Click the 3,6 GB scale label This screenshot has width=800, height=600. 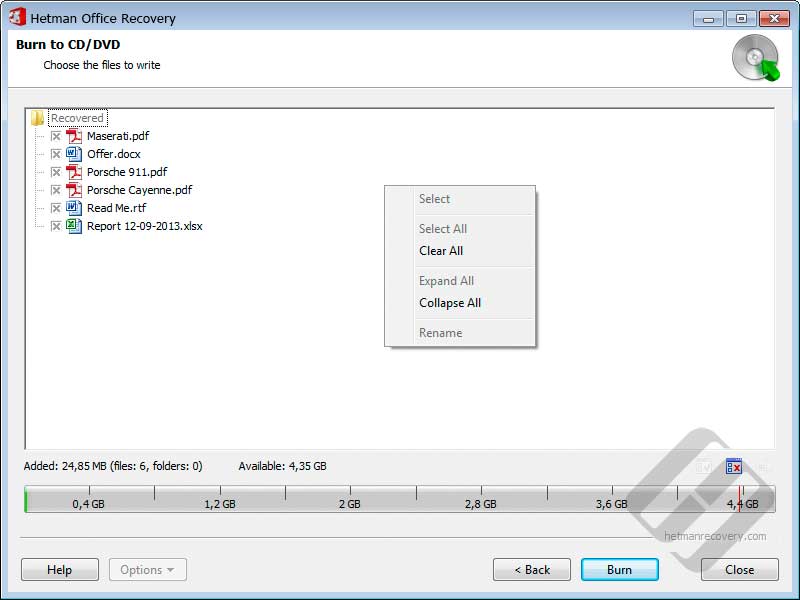pyautogui.click(x=612, y=504)
